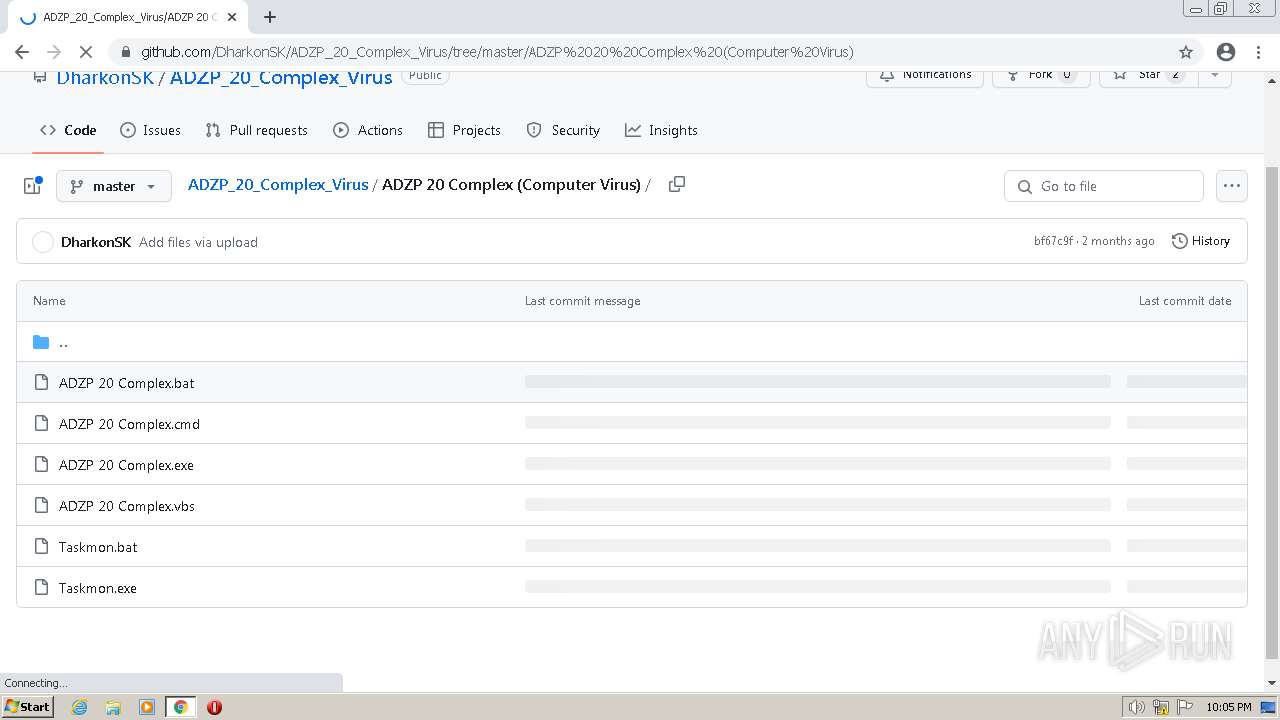Open Taskmon.bat file
This screenshot has height=720, width=1280.
click(98, 547)
